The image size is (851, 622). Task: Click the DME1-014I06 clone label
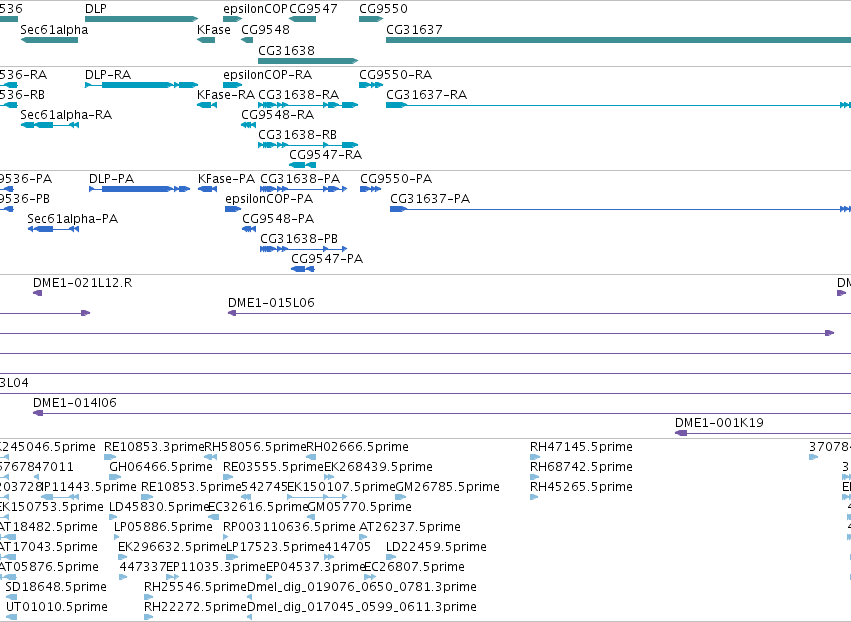[75, 403]
